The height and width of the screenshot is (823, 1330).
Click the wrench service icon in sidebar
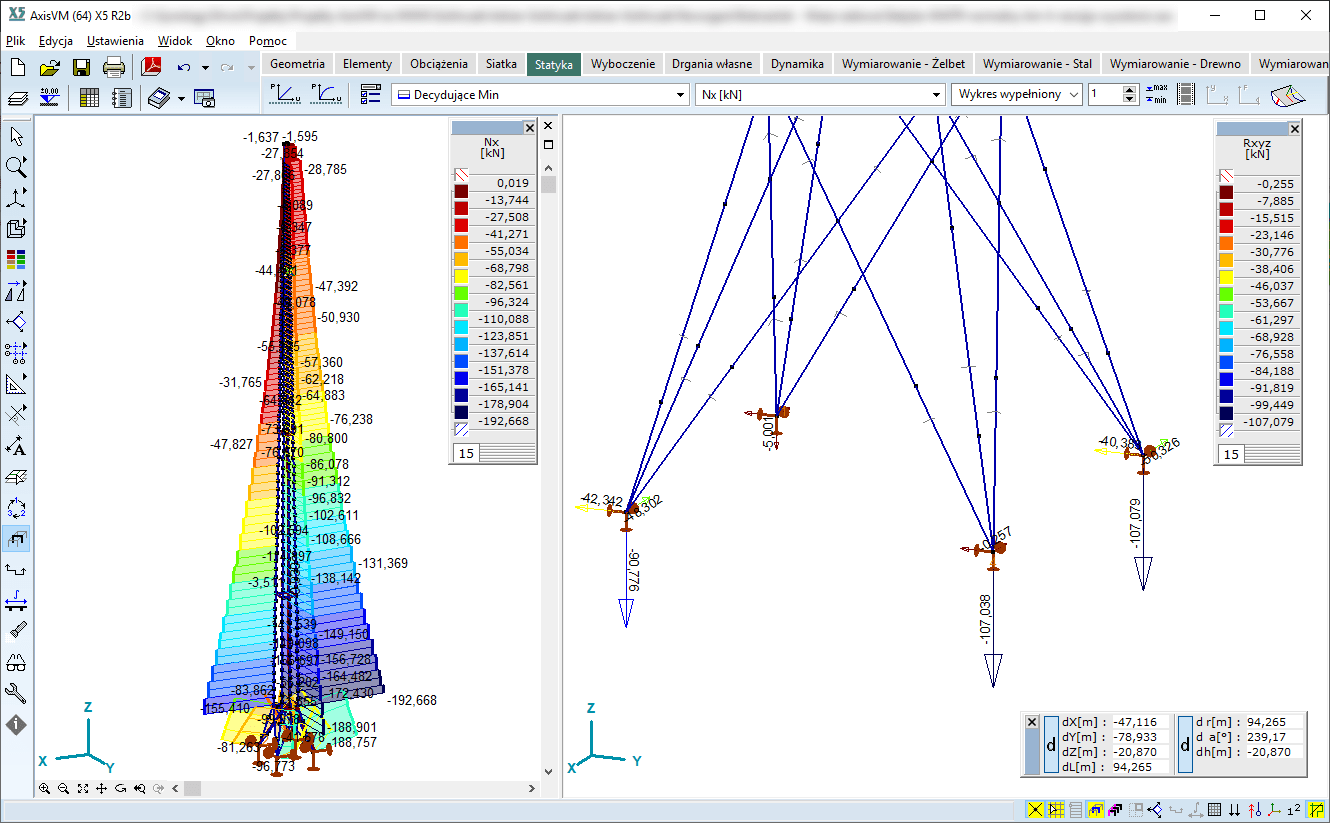(16, 693)
